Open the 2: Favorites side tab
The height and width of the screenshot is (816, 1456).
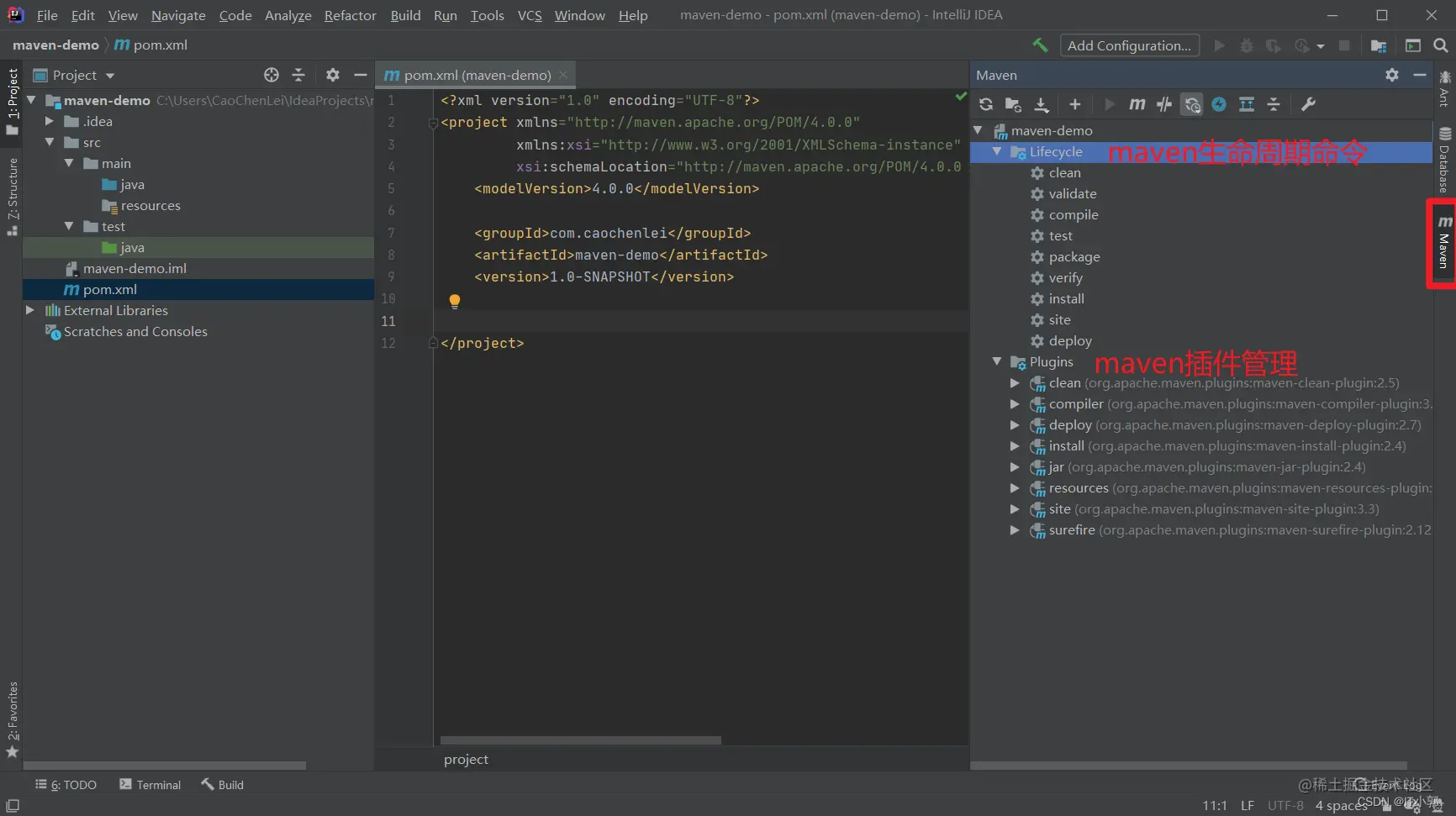(x=12, y=720)
